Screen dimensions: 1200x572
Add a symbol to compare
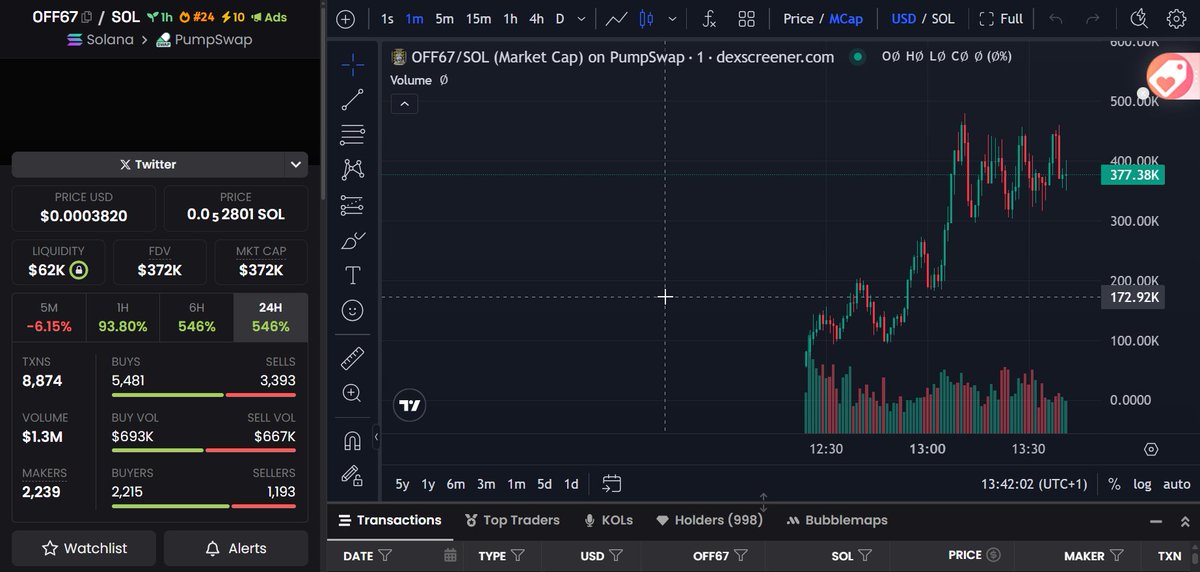tap(345, 19)
